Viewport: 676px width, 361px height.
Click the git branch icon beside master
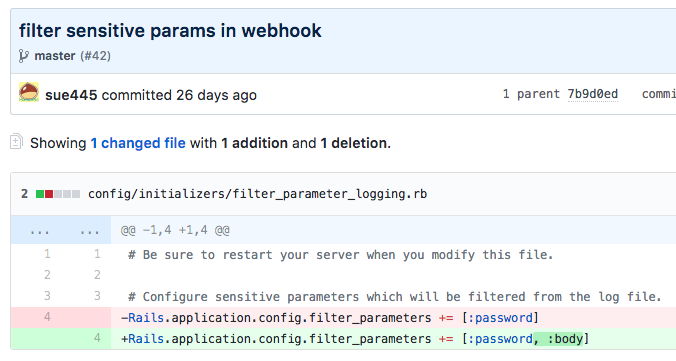[x=23, y=56]
